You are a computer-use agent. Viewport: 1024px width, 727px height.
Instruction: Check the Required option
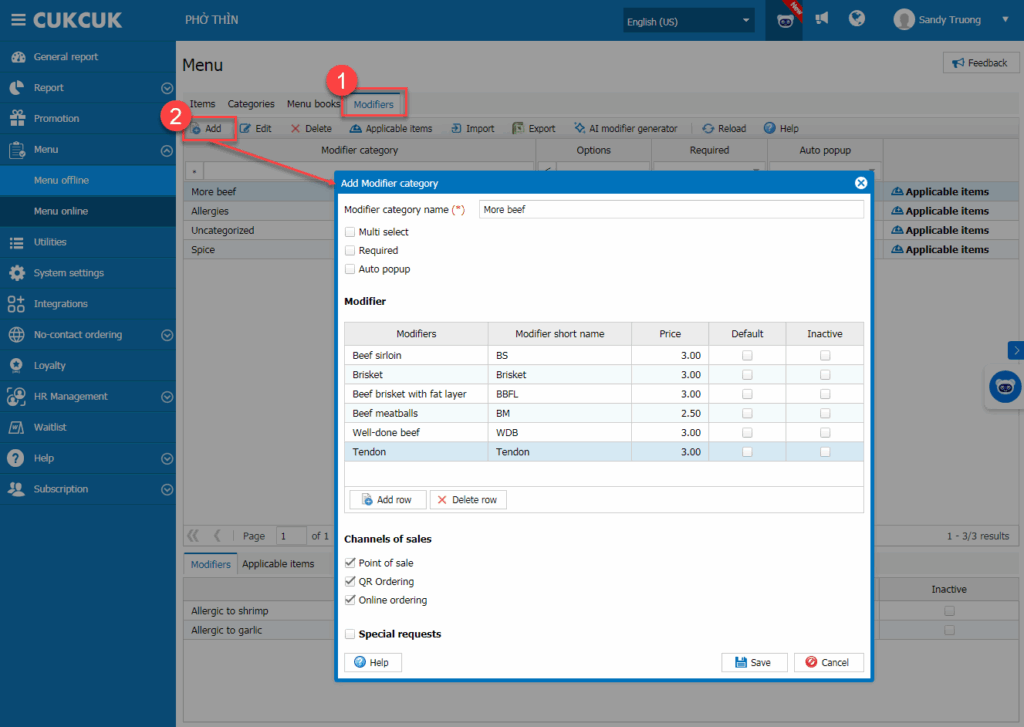click(350, 251)
